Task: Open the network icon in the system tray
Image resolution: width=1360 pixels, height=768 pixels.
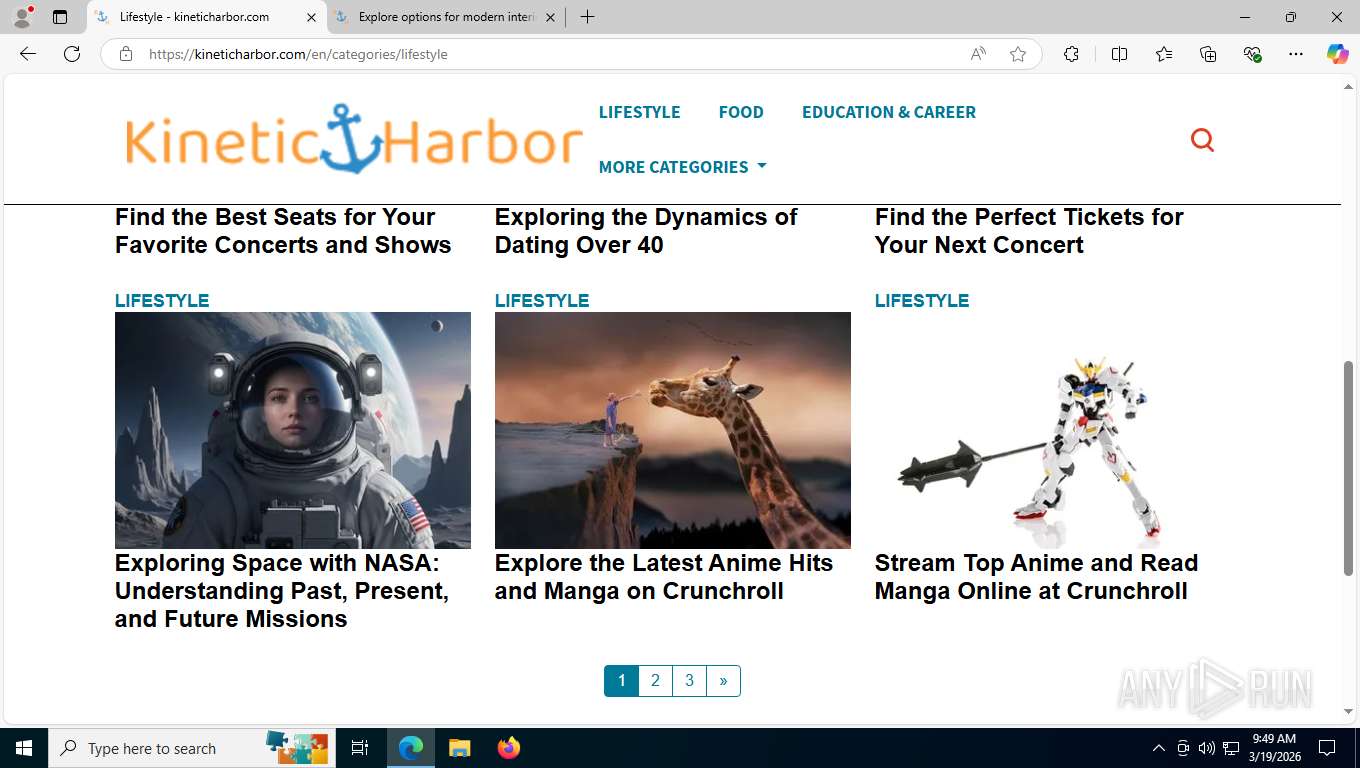Action: pos(1231,748)
